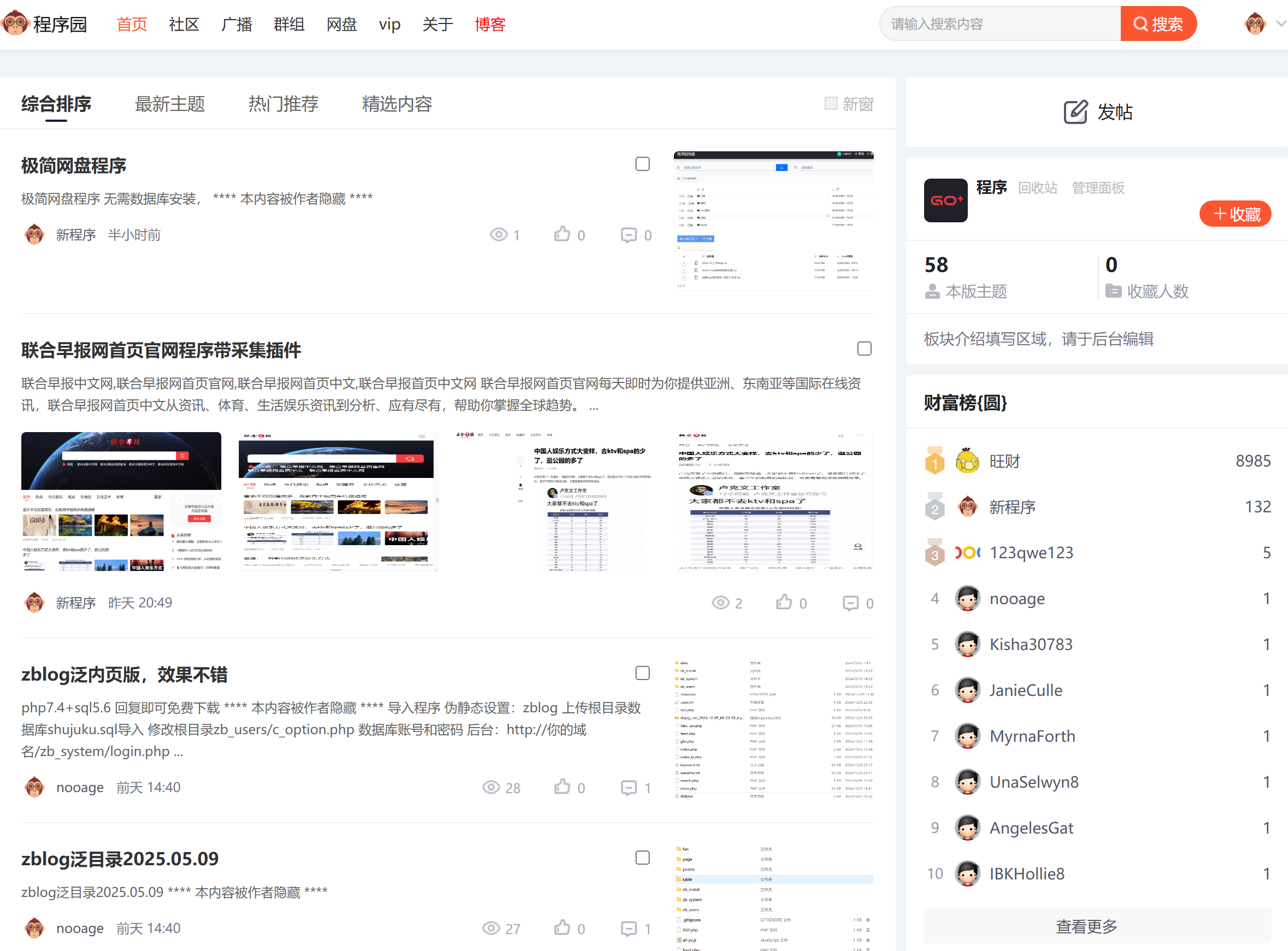
Task: Click the comment icon on zblog泛内页版 post
Action: tap(628, 787)
